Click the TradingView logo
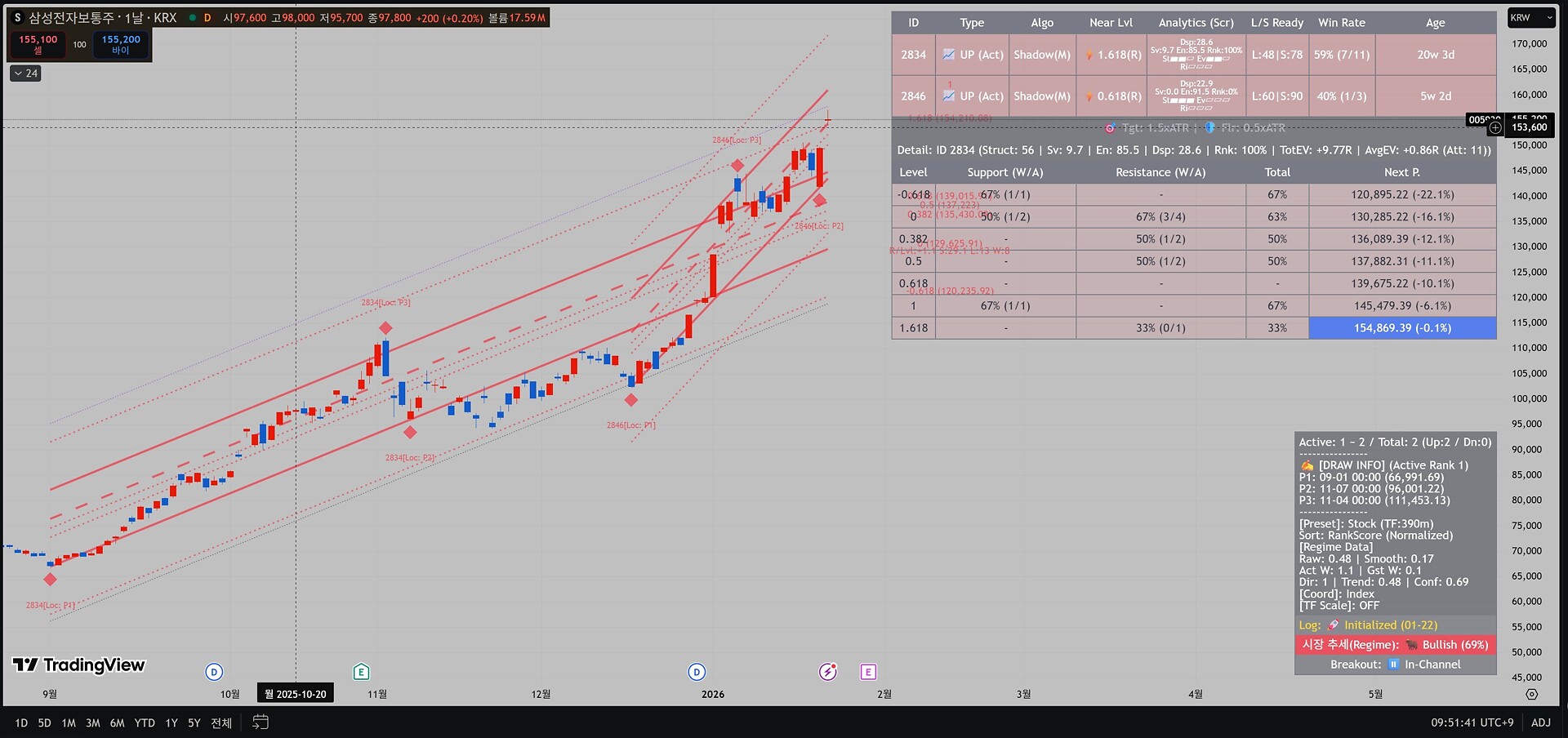The image size is (1568, 738). tap(79, 665)
